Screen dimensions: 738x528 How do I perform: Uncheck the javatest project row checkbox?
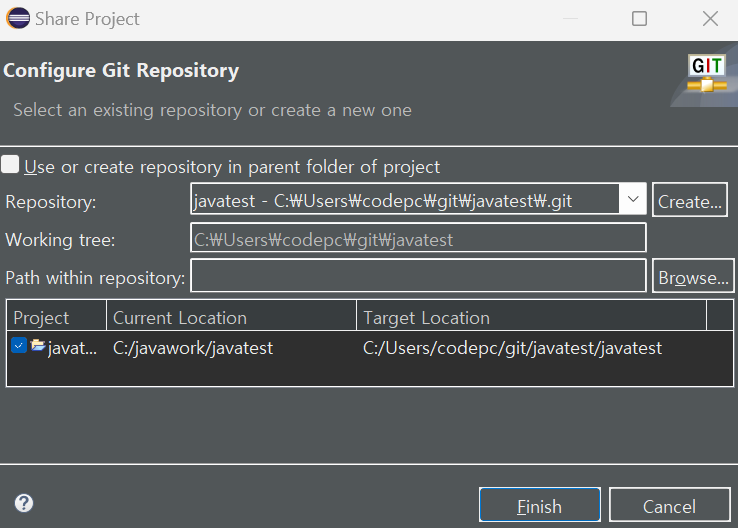coord(19,346)
